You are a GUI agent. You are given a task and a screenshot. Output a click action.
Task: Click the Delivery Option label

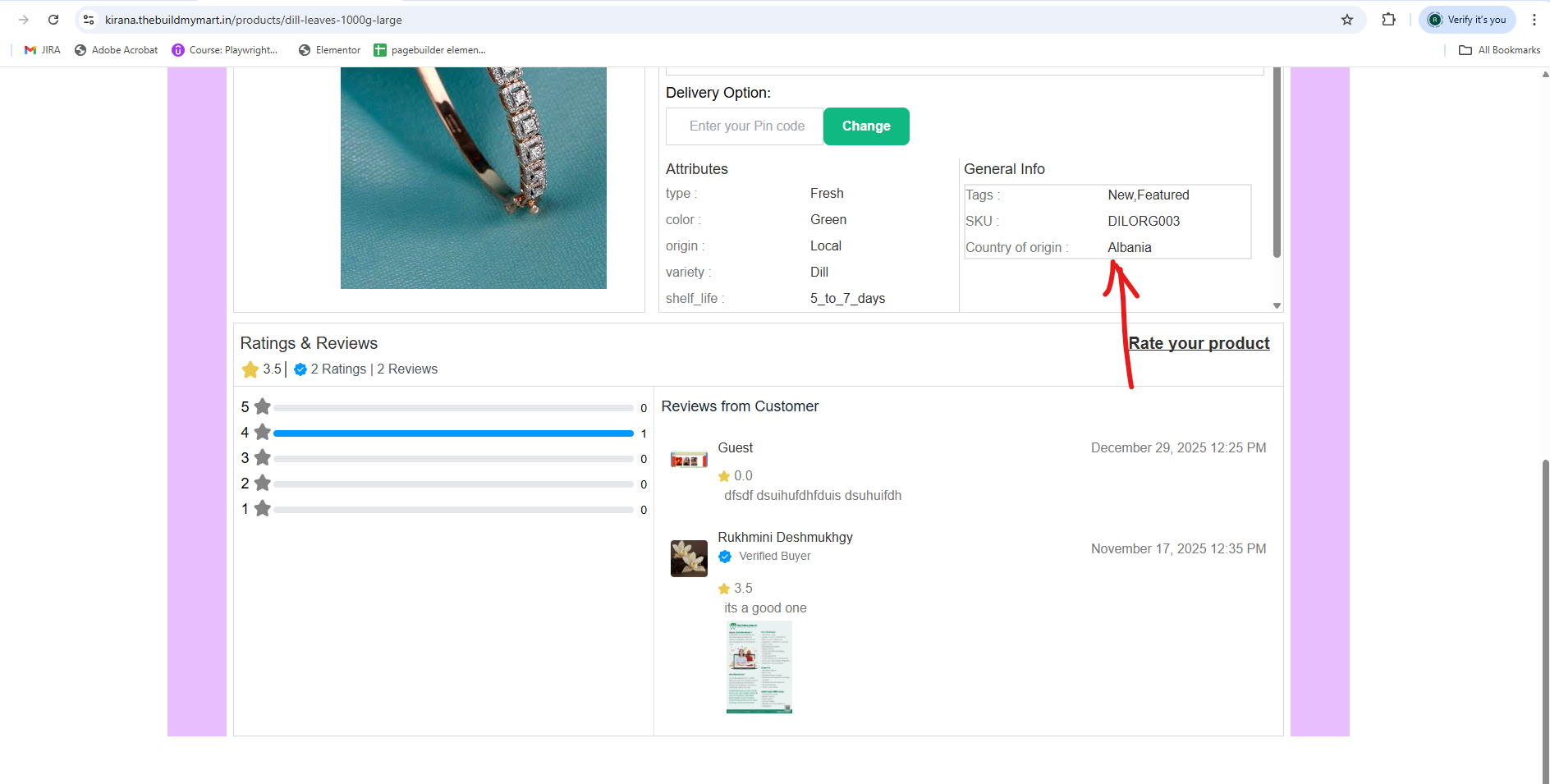[x=718, y=93]
